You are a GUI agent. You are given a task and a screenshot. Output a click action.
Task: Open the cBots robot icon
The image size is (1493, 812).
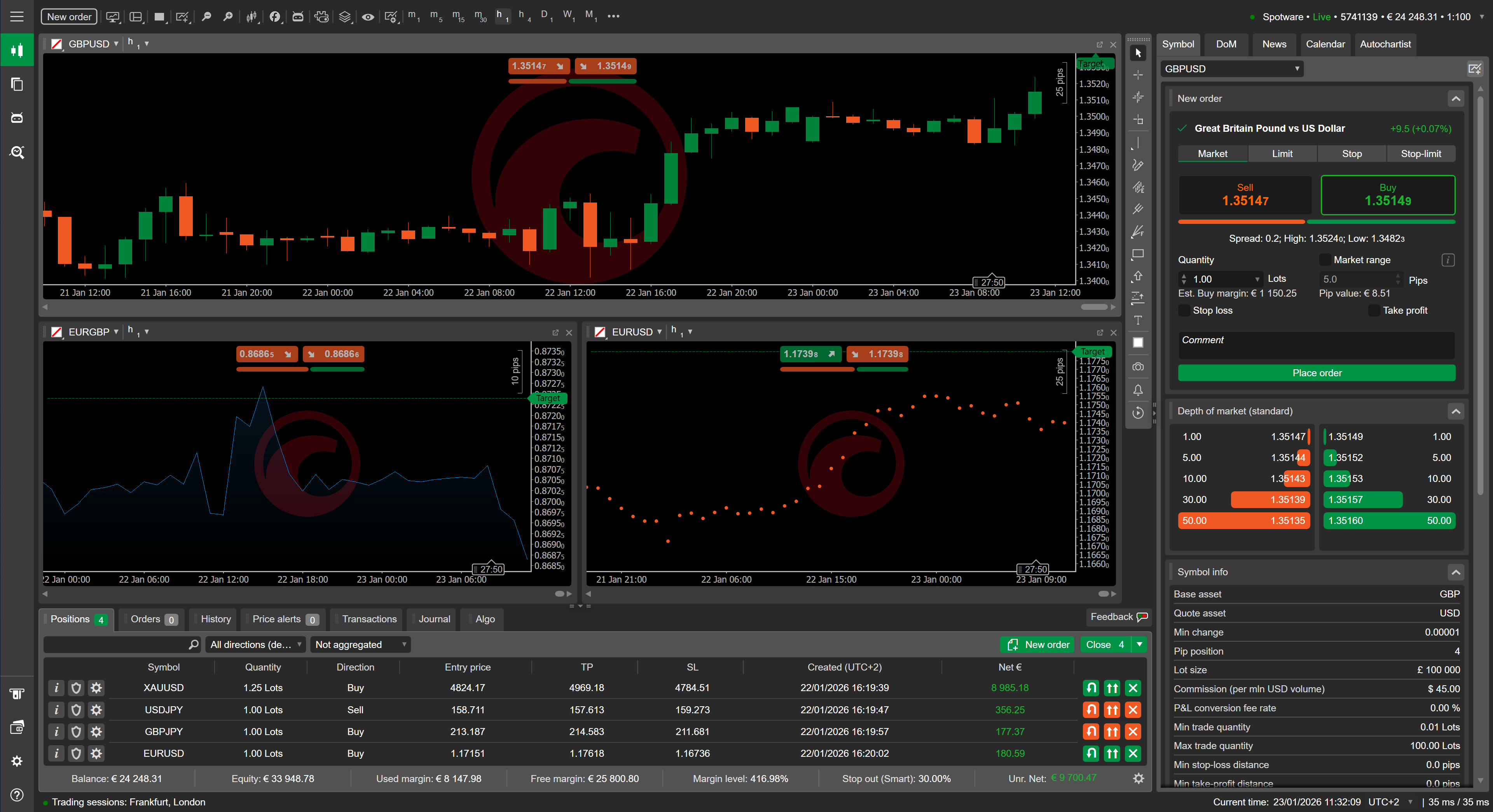pos(298,16)
